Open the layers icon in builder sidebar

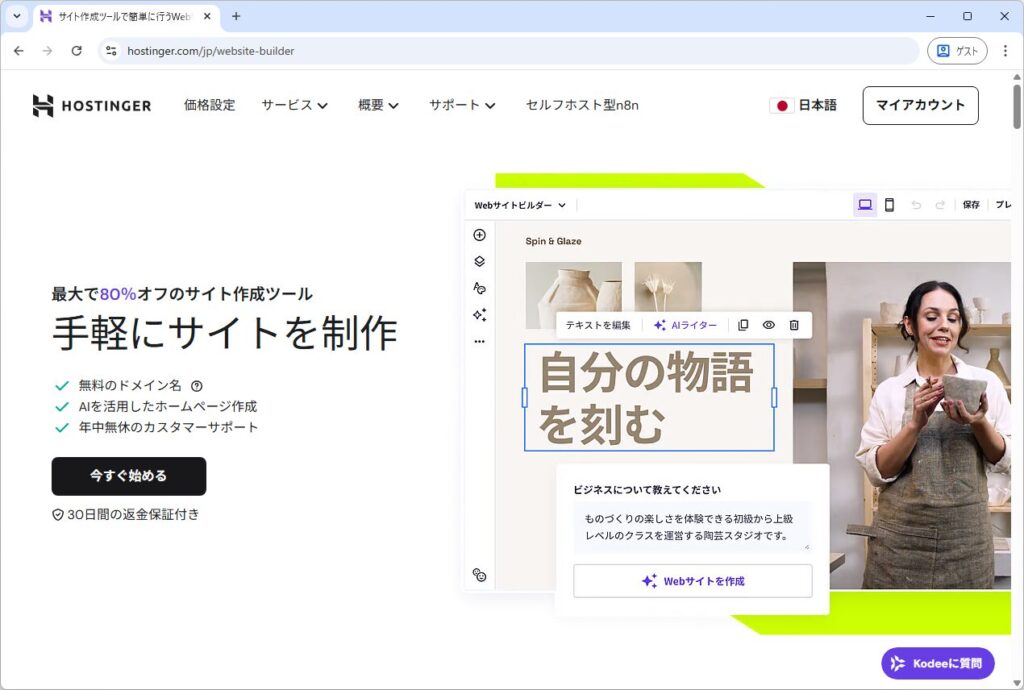point(479,262)
